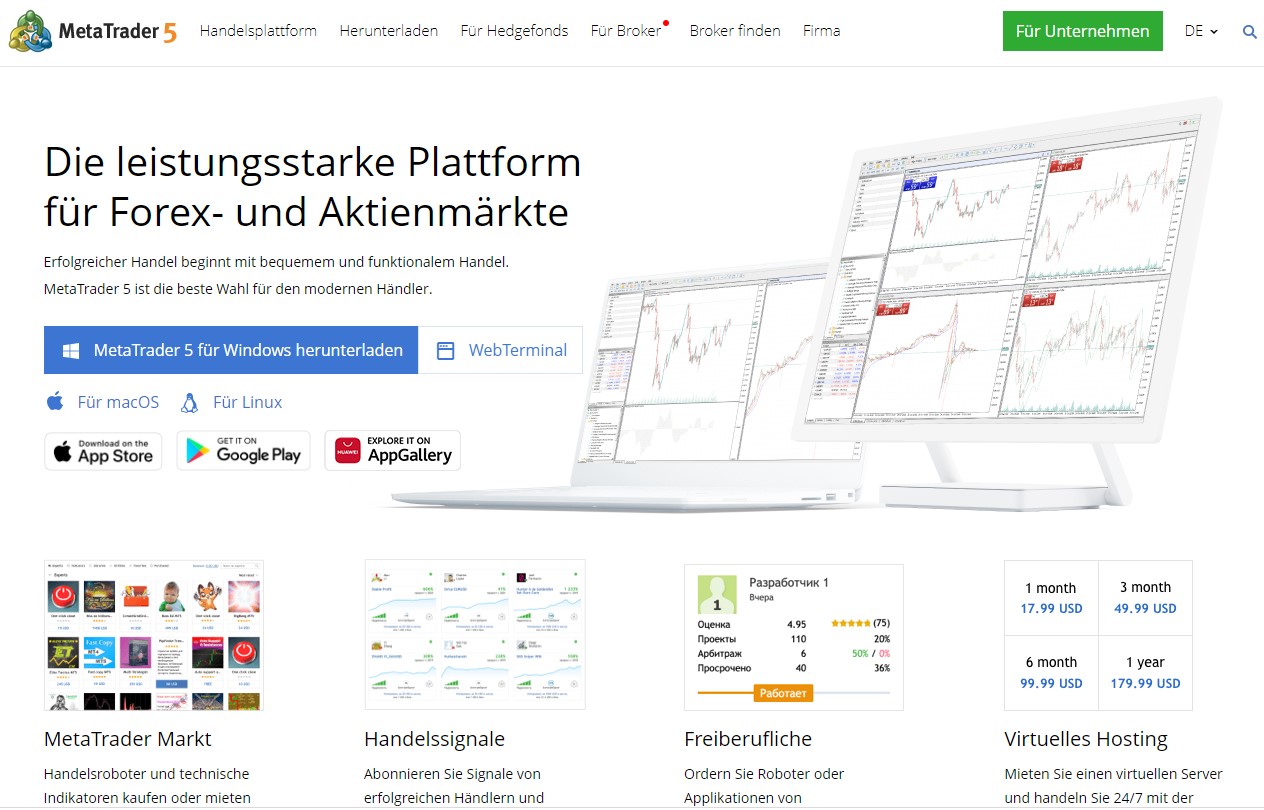Open the Freiberufliche heading link
1264x810 pixels.
click(x=748, y=739)
